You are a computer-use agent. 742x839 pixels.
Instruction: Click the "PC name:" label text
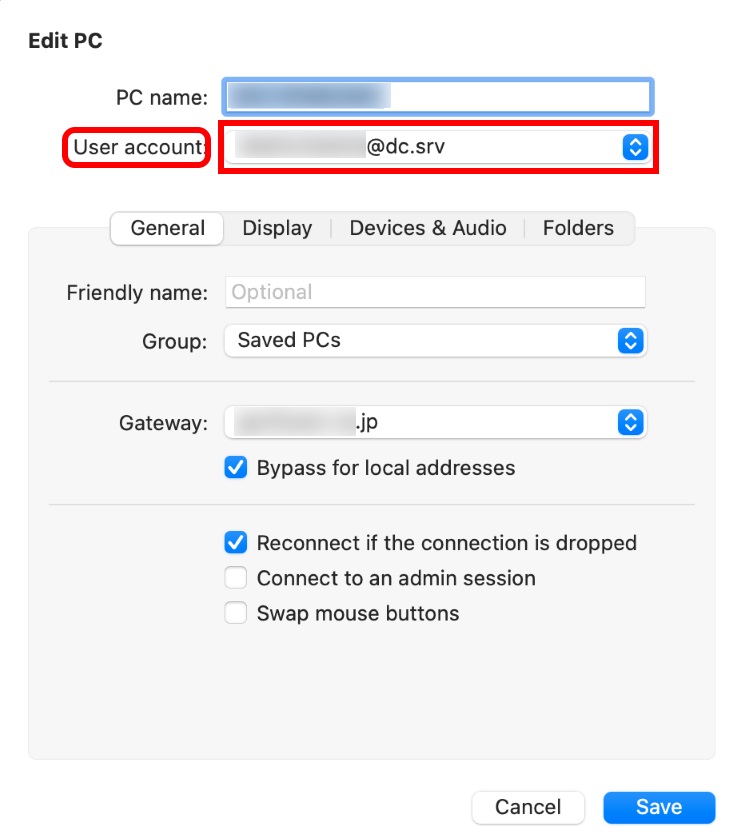point(162,98)
